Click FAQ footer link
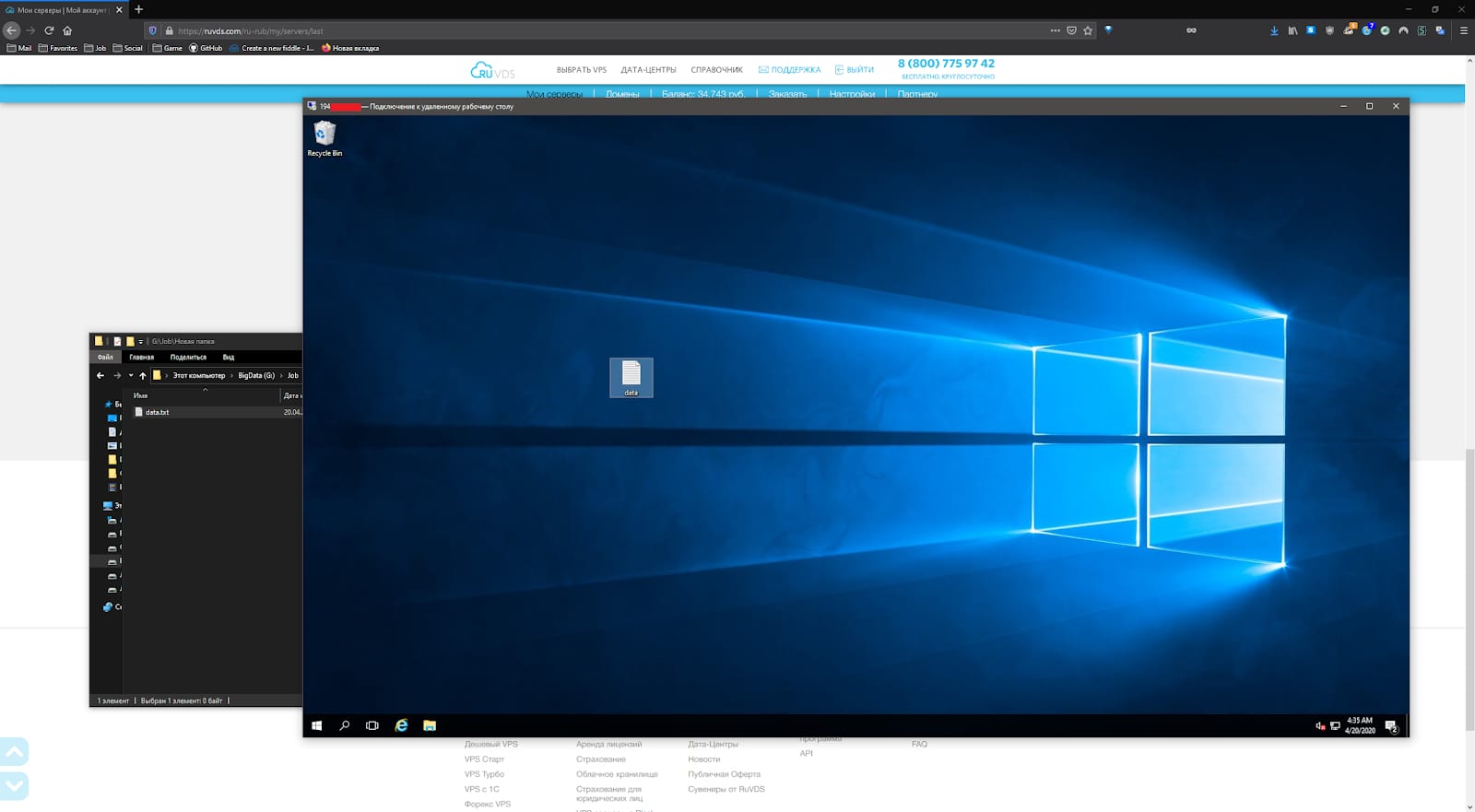This screenshot has height=812, width=1475. pyautogui.click(x=919, y=744)
